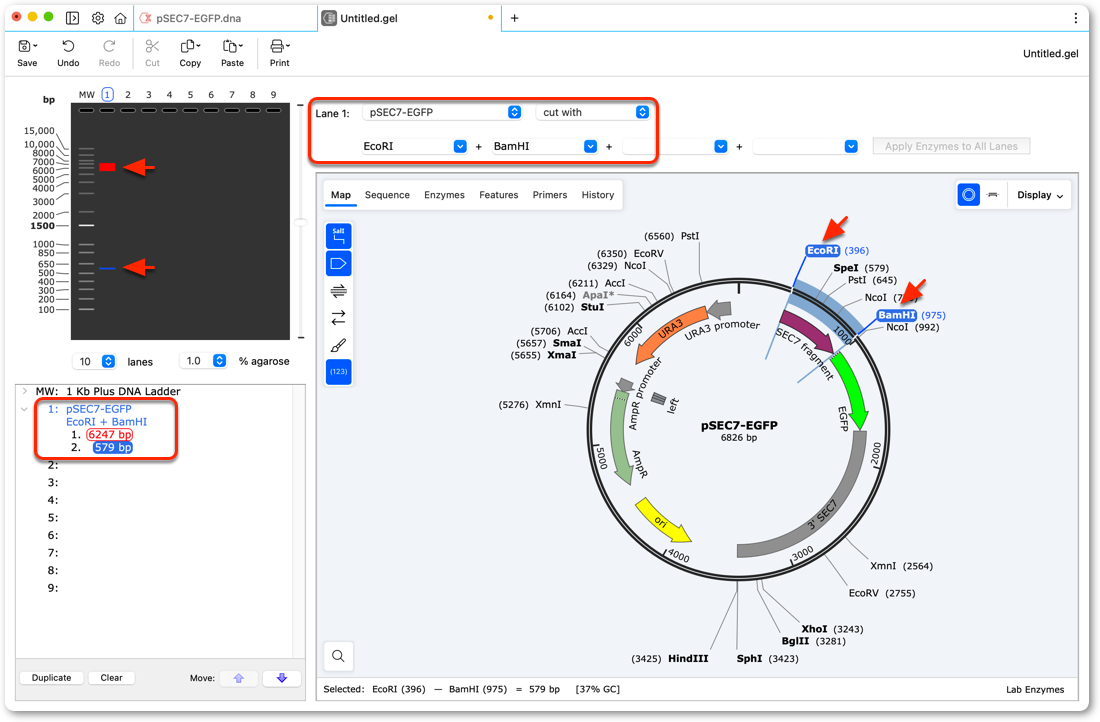Change the number of lanes stepper
1100x722 pixels.
(x=108, y=361)
